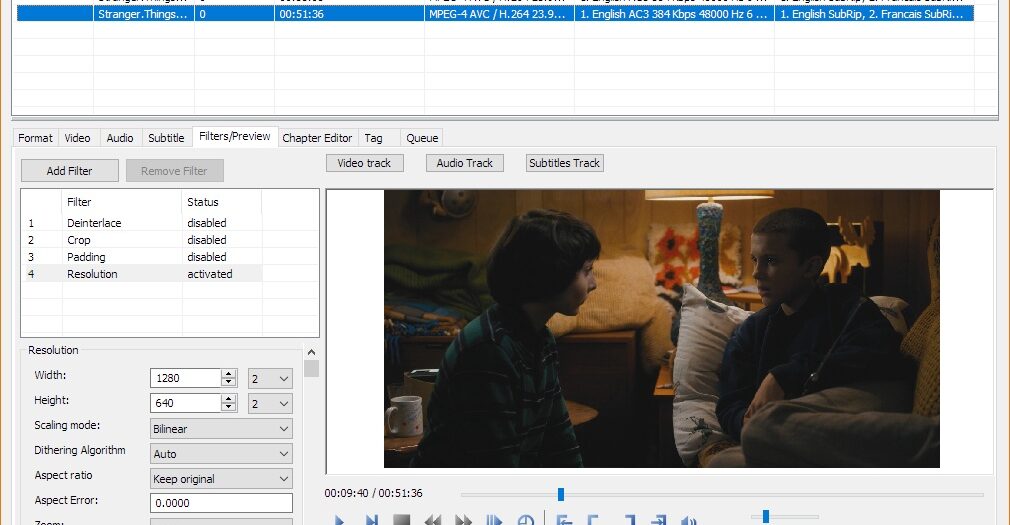
Task: Click the rewind double-arrow icon
Action: pos(433,519)
